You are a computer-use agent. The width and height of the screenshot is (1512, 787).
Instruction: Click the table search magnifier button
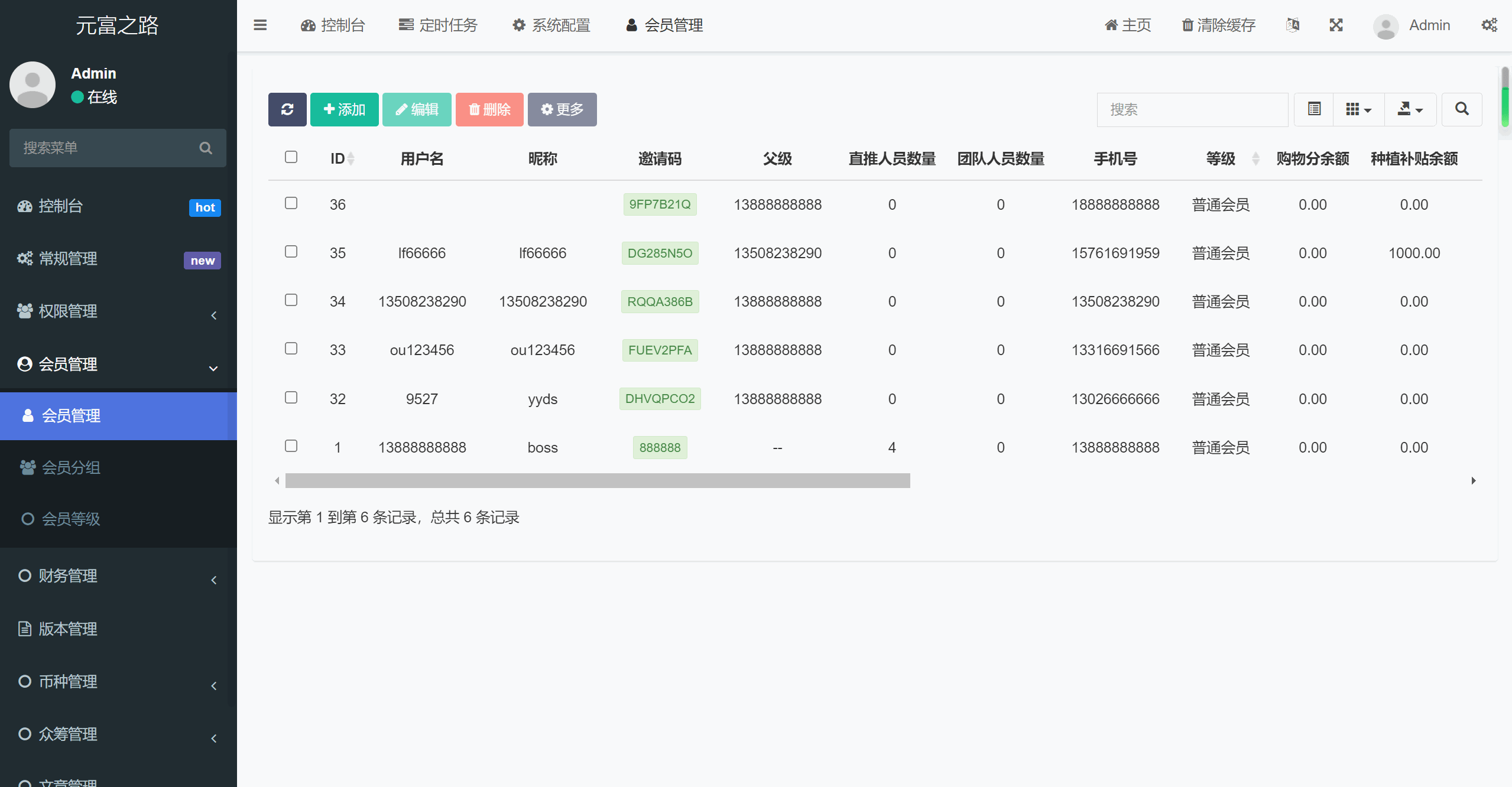(x=1462, y=109)
